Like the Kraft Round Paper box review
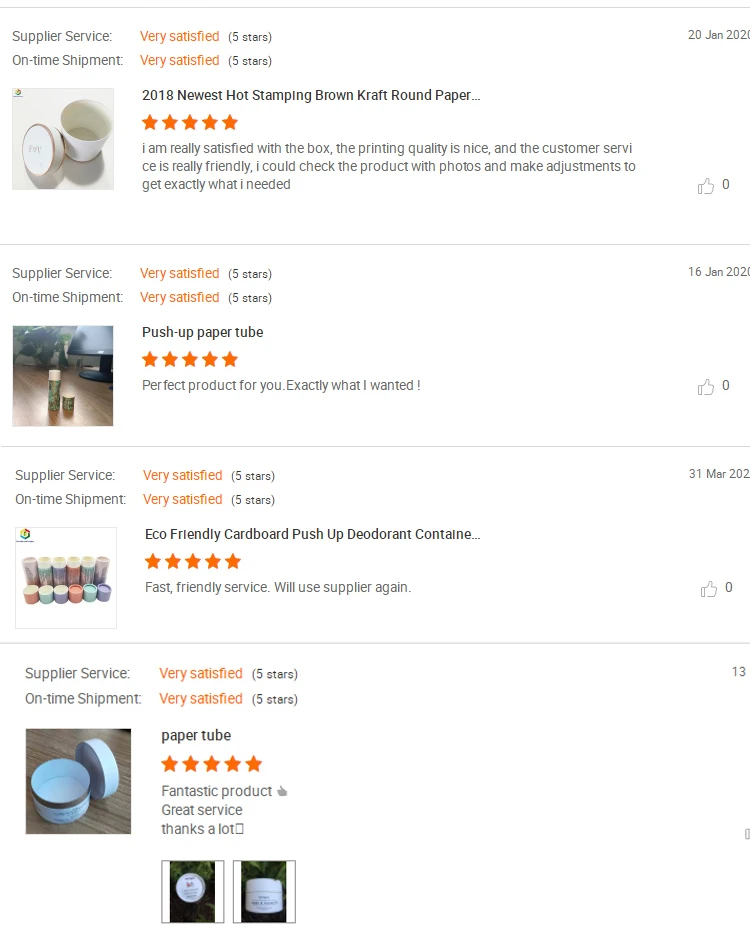 click(x=705, y=186)
